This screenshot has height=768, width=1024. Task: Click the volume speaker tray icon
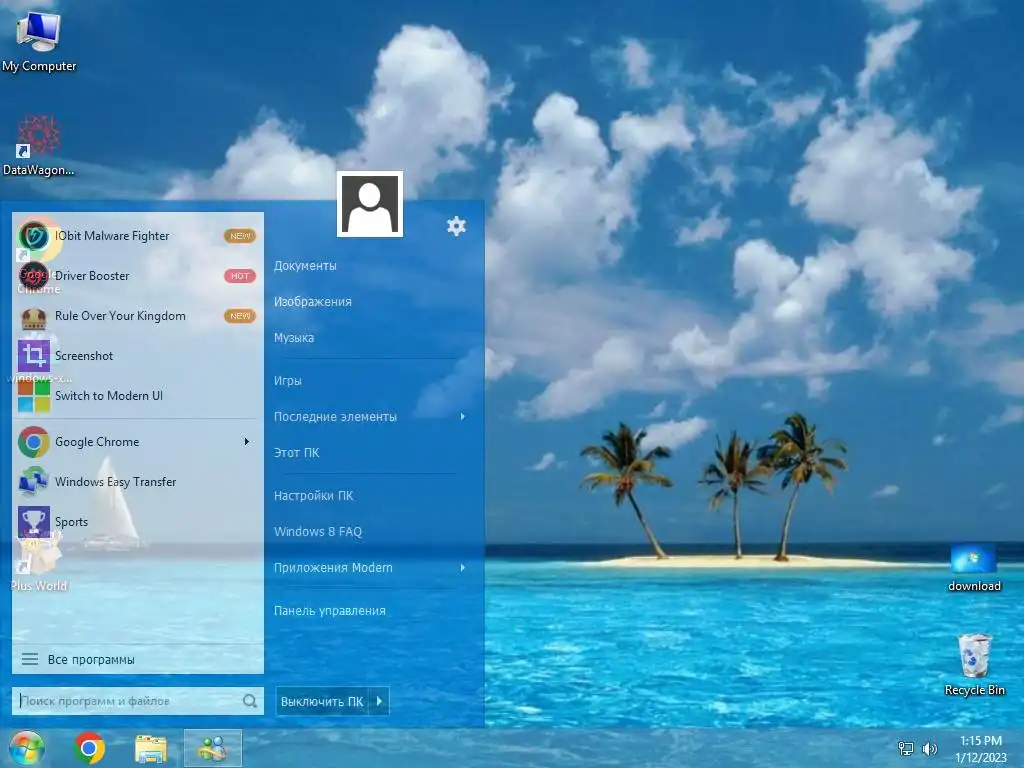tap(929, 748)
